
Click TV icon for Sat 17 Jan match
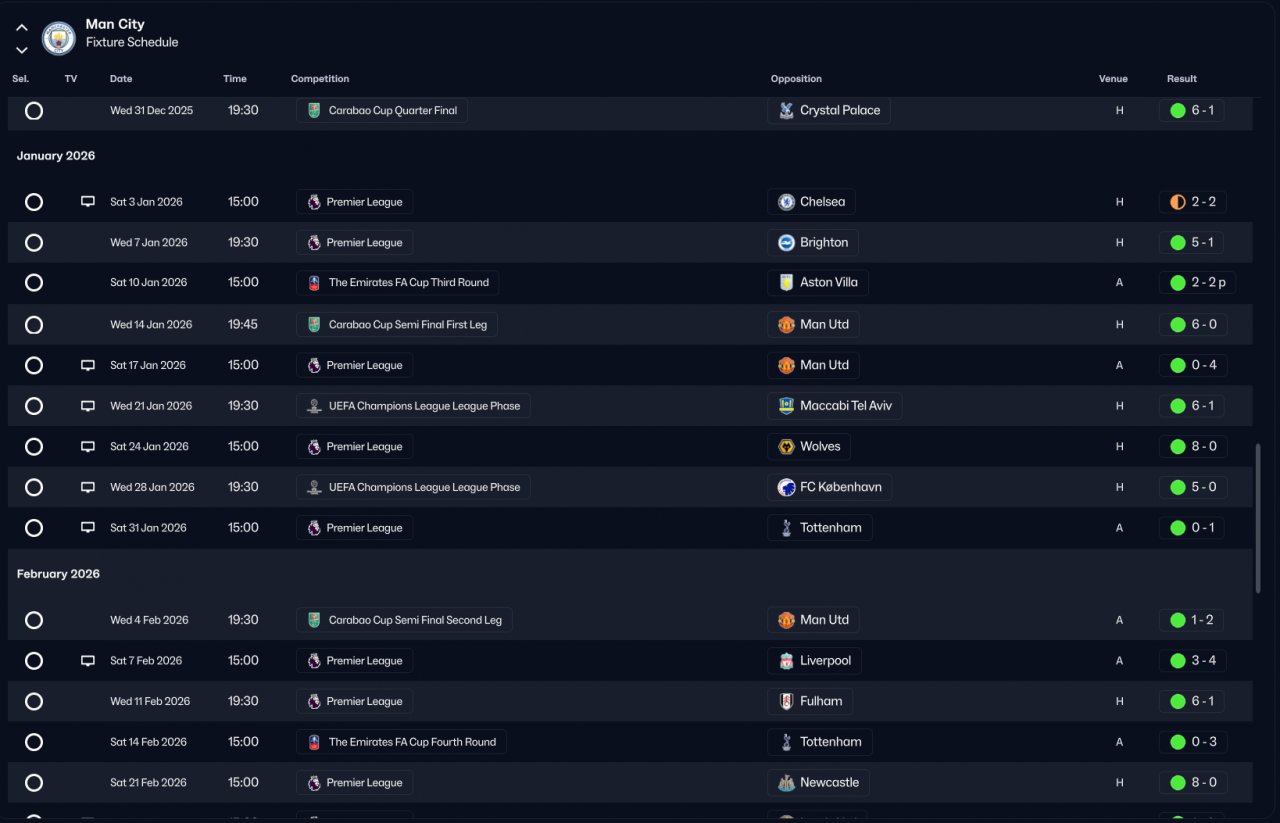click(x=88, y=366)
